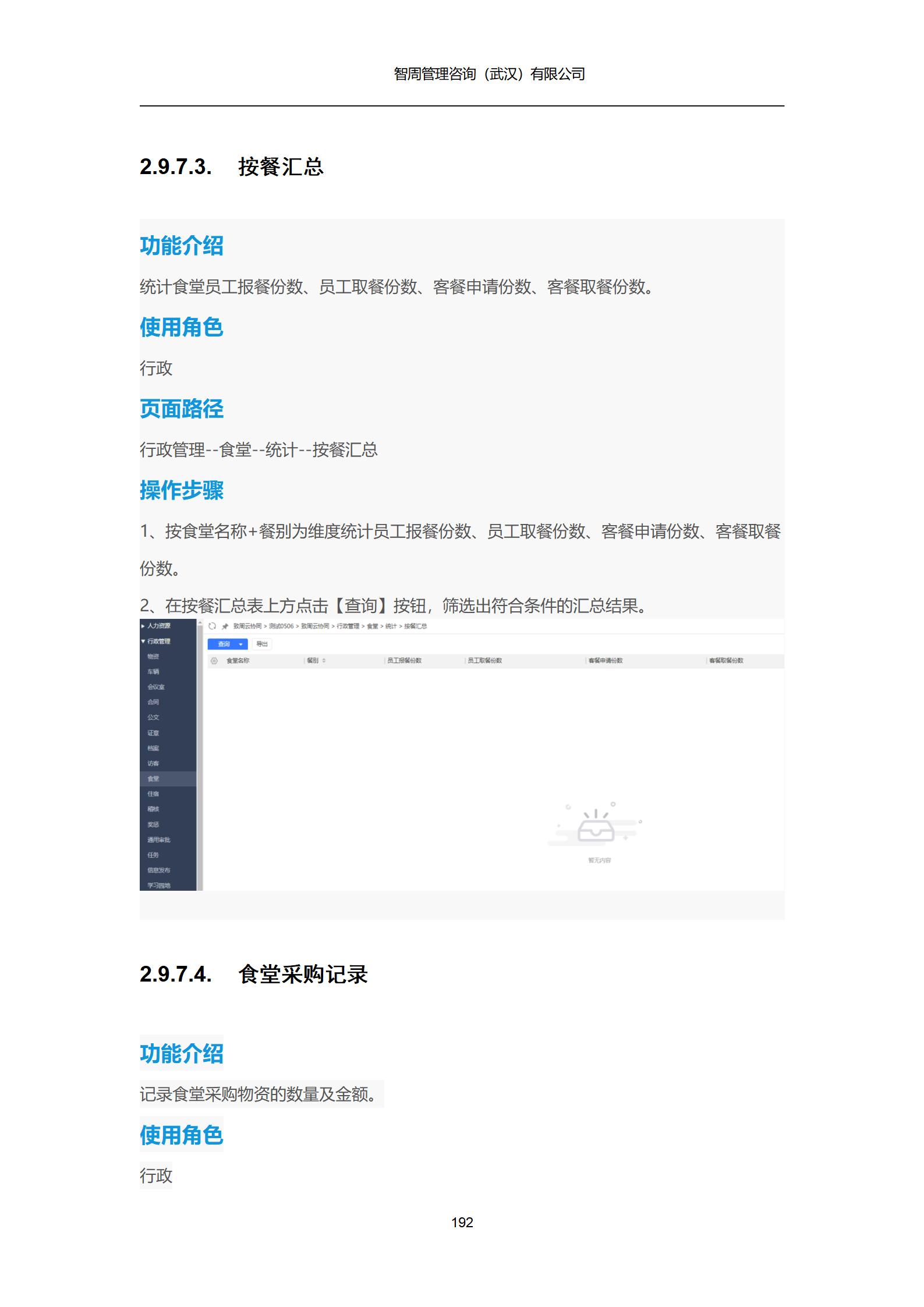924x1307 pixels.
Task: Click the sidebar scrollbar up arrow
Action: tap(200, 624)
